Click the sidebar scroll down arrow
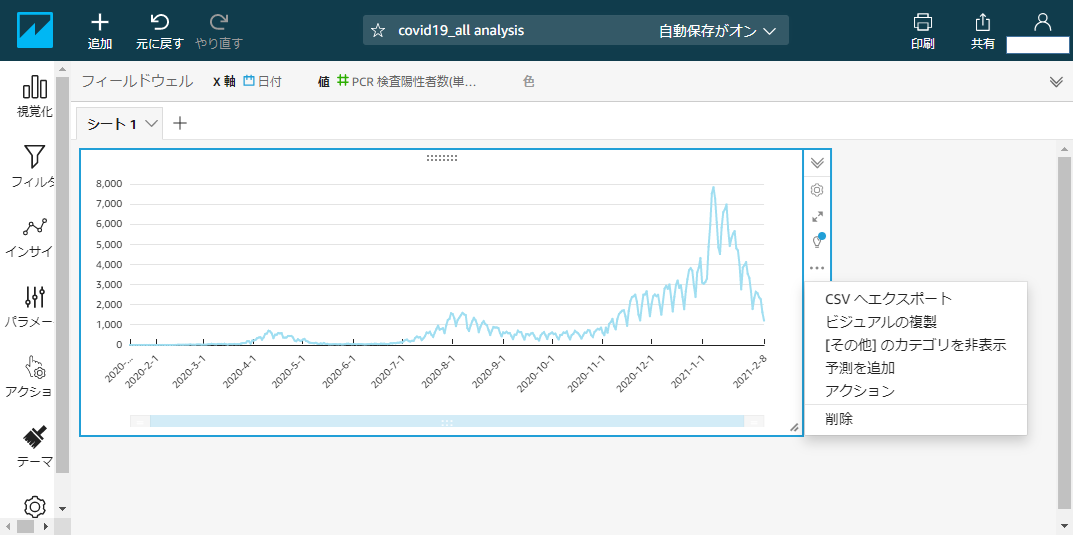1073x535 pixels. point(62,508)
